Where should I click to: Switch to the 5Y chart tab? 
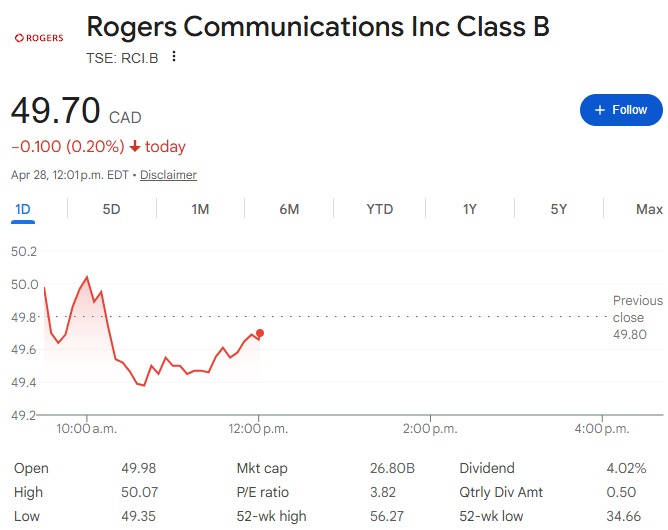[558, 209]
